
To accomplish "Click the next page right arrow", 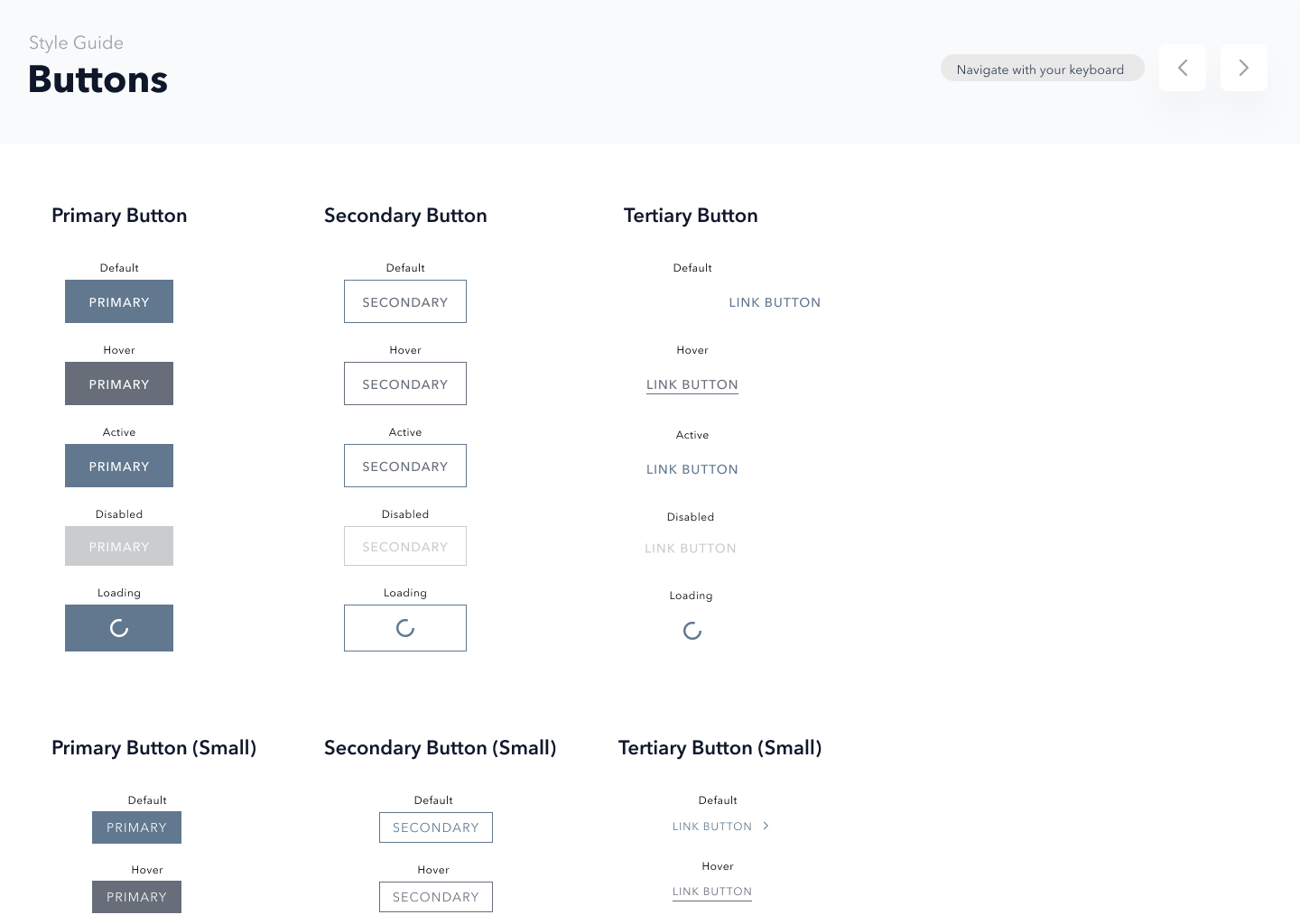I will click(x=1243, y=68).
